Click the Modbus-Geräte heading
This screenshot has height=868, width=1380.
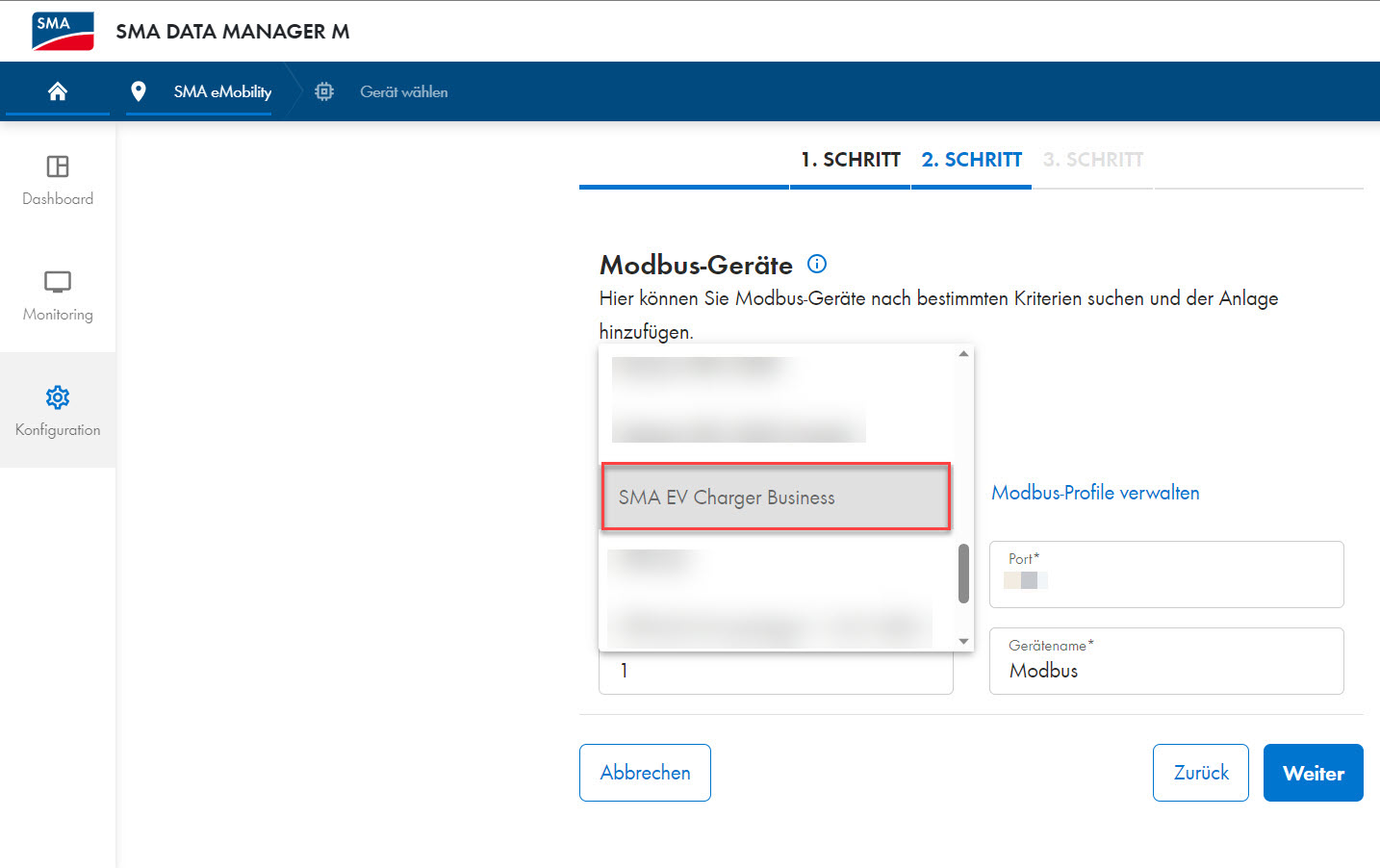coord(696,265)
